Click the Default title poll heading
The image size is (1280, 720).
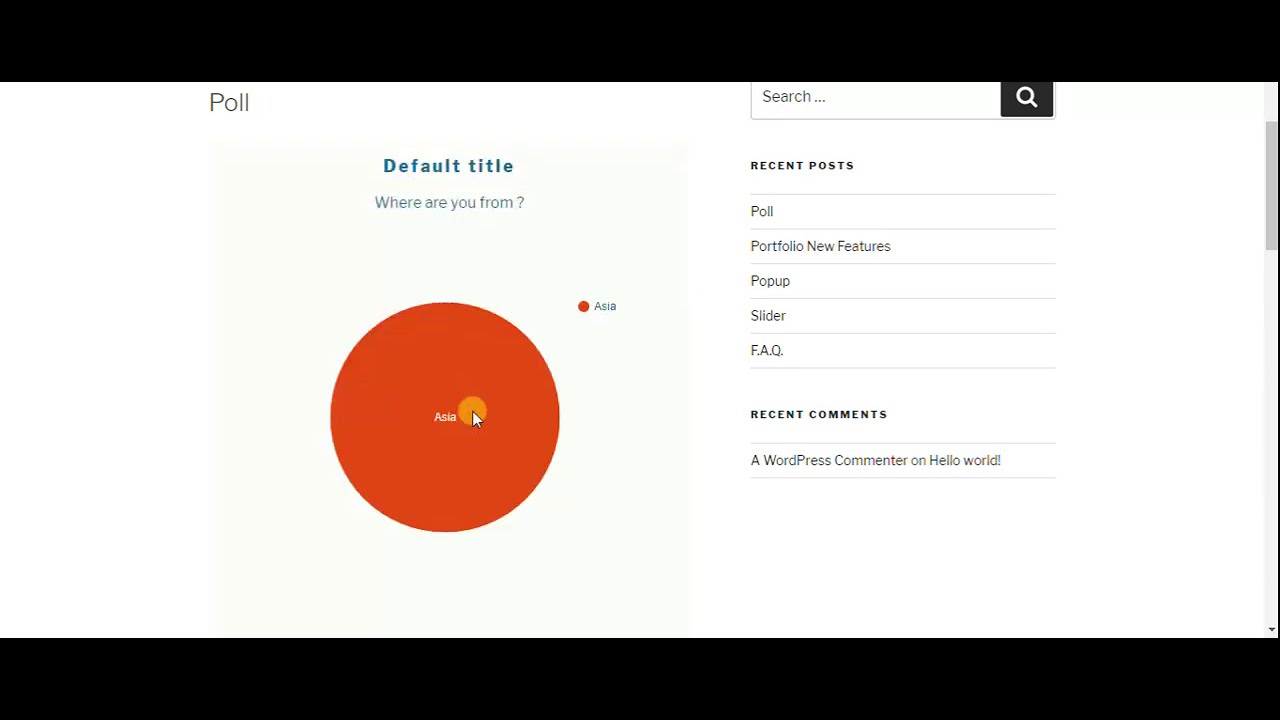pos(448,166)
